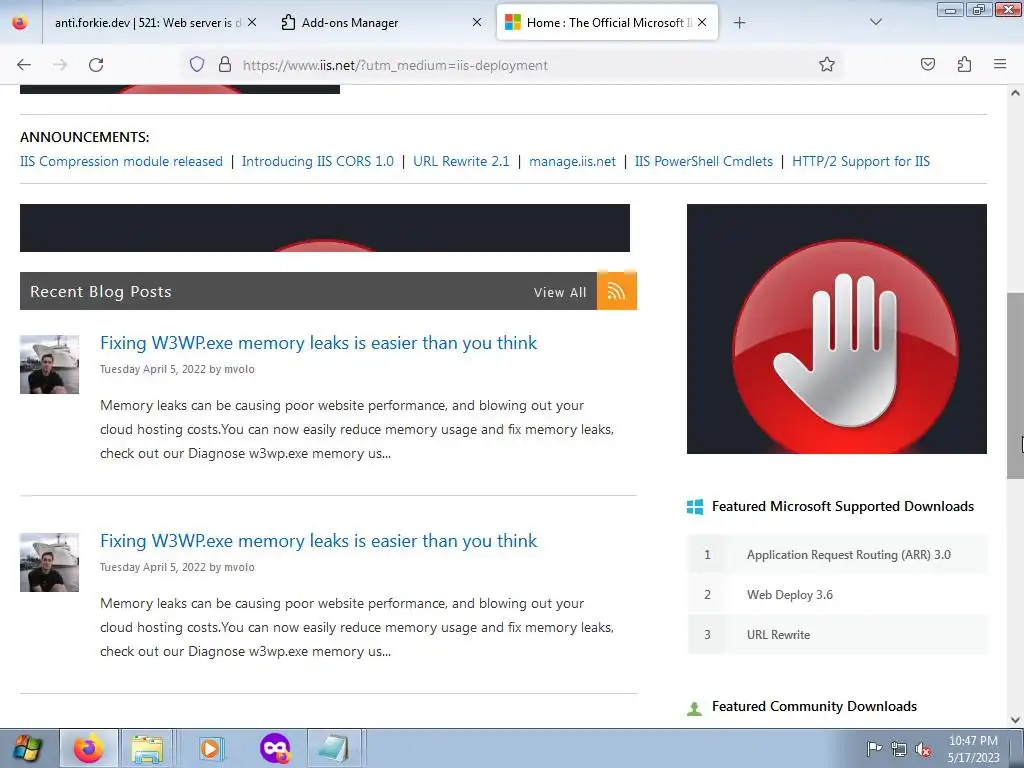
Task: Click the Firefox logo beside the tabs
Action: (x=20, y=22)
